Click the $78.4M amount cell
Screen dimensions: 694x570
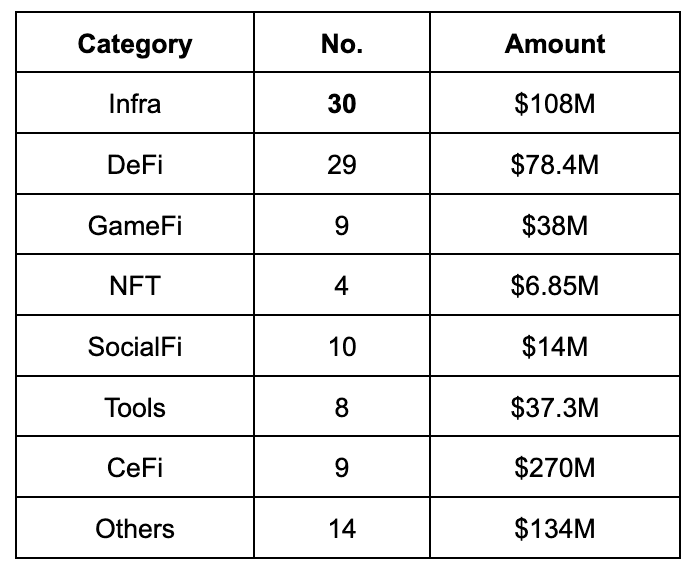pos(555,164)
